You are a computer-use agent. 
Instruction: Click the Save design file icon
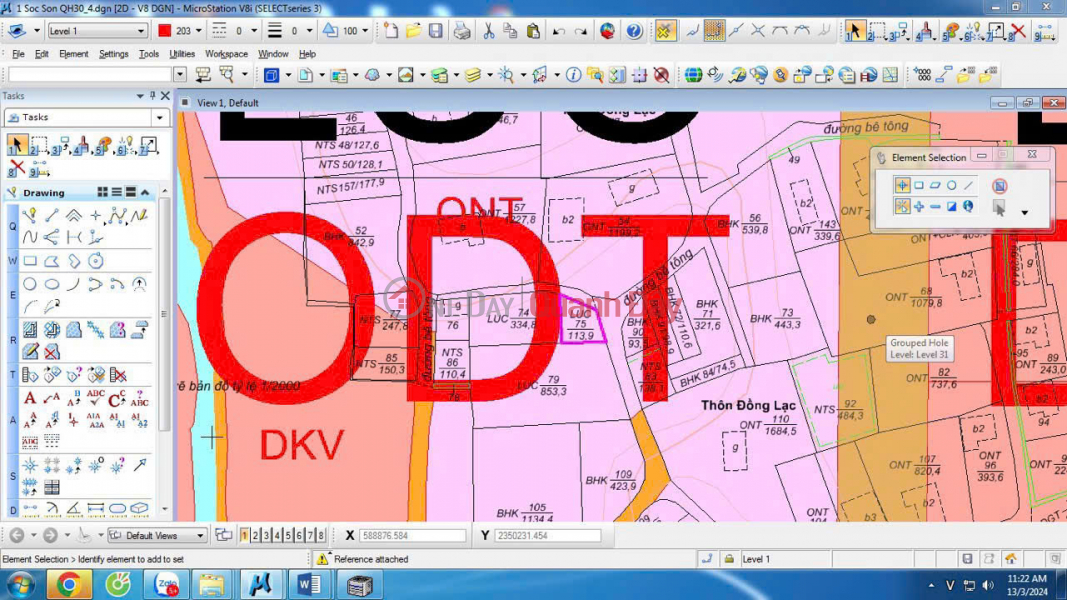[436, 31]
